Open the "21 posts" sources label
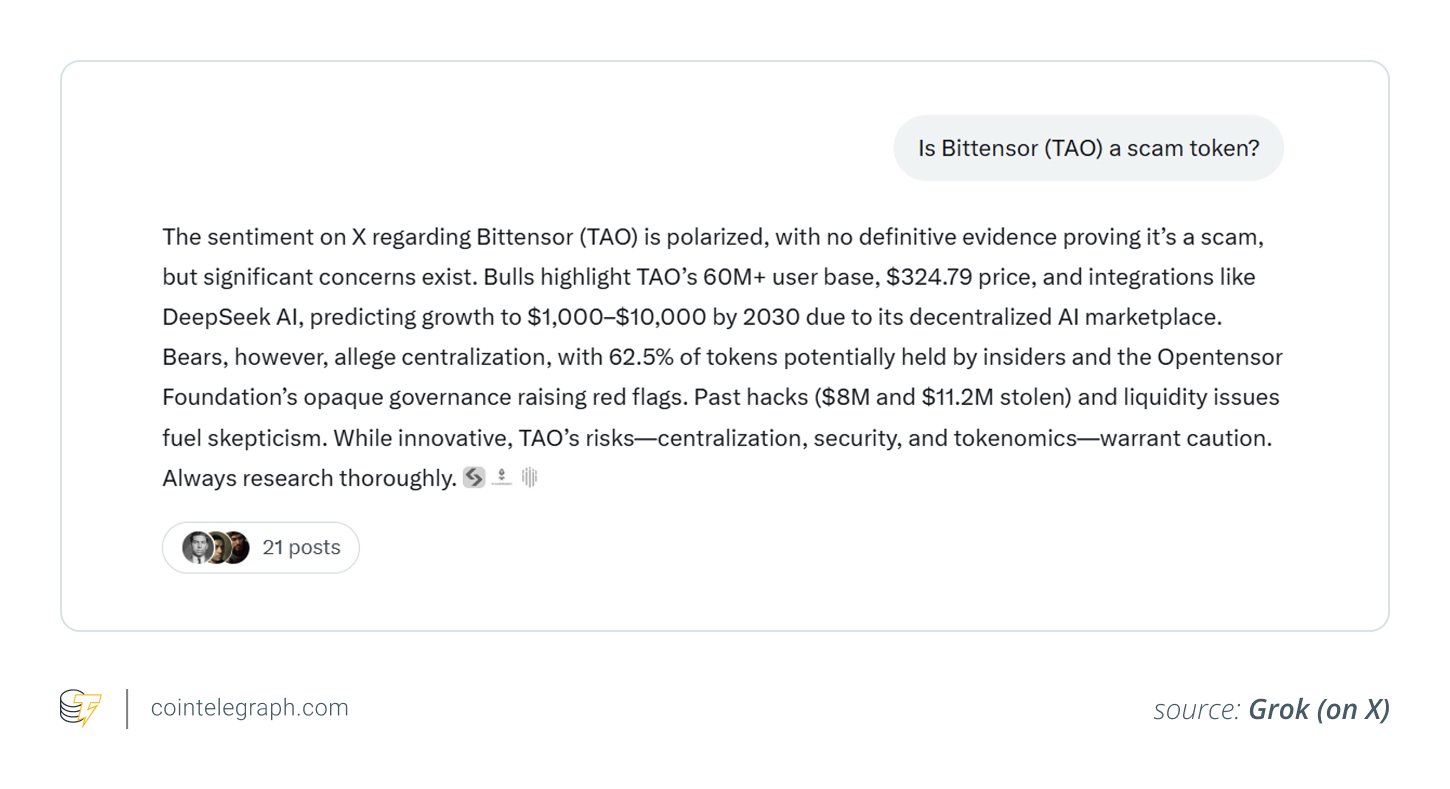 pyautogui.click(x=301, y=548)
